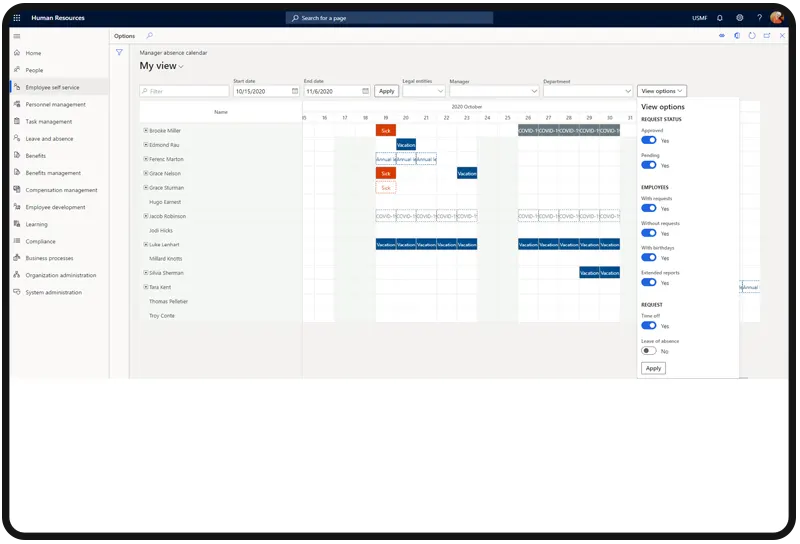Open Leave and absence in sidebar
The image size is (800, 544).
coord(48,139)
